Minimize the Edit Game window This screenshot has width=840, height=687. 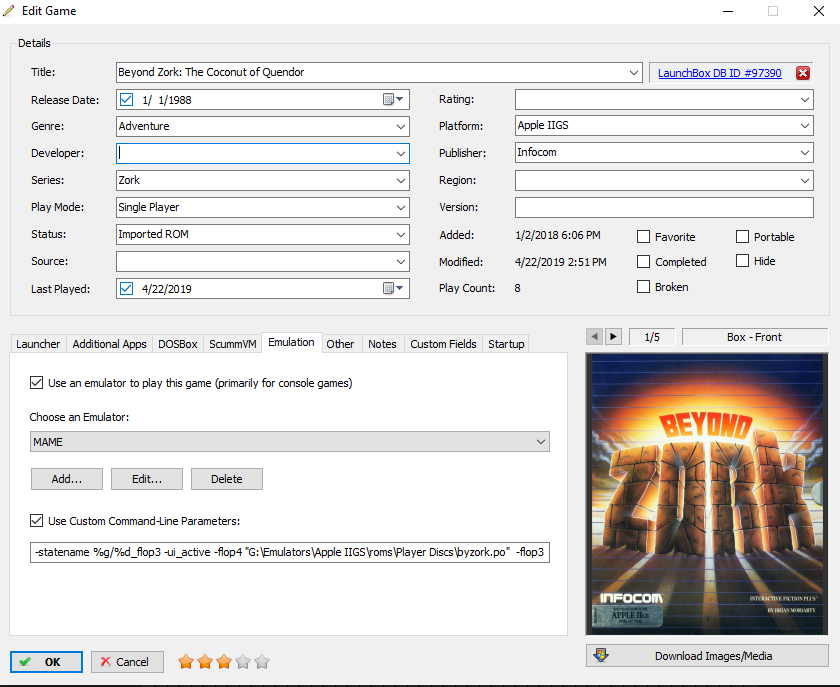tap(728, 11)
